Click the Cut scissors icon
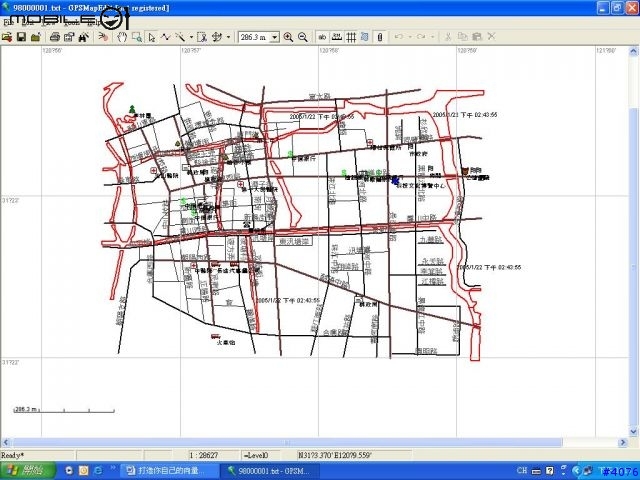The image size is (640, 480). pyautogui.click(x=447, y=37)
